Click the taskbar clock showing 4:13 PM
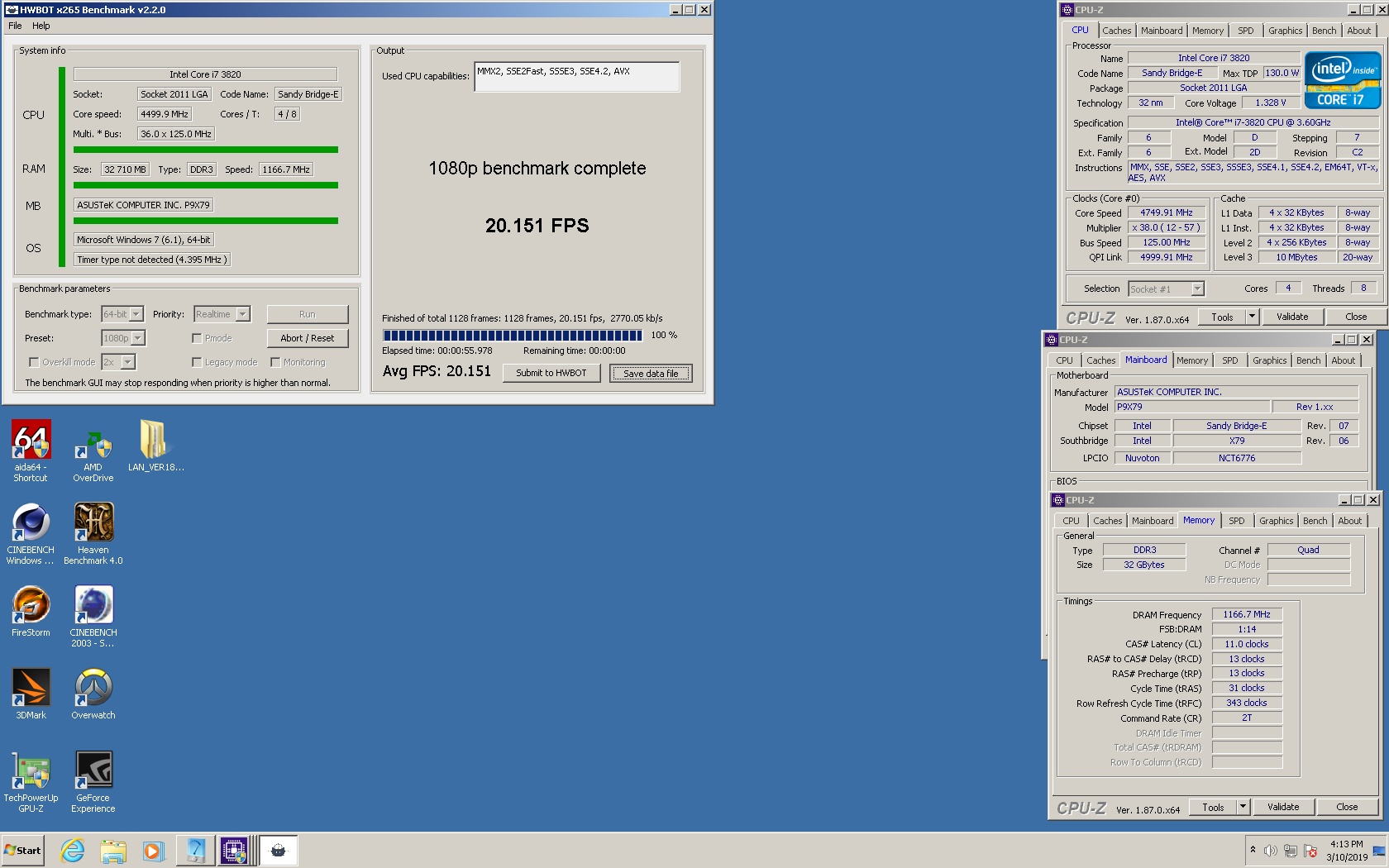The image size is (1389, 868). tap(1347, 851)
